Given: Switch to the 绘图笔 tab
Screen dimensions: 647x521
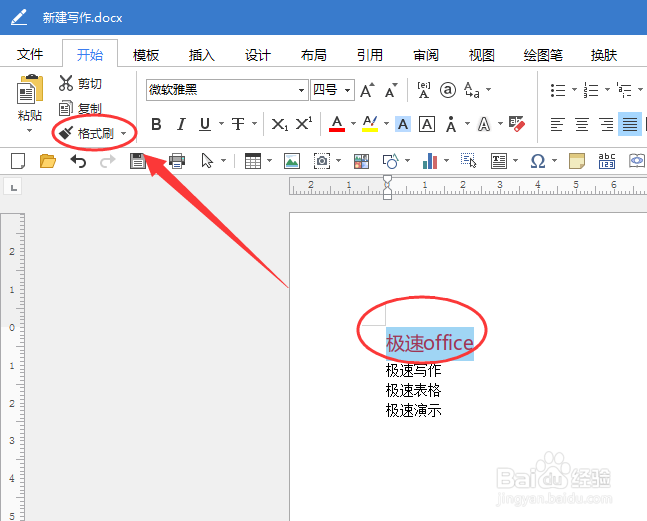Looking at the screenshot, I should (x=543, y=54).
